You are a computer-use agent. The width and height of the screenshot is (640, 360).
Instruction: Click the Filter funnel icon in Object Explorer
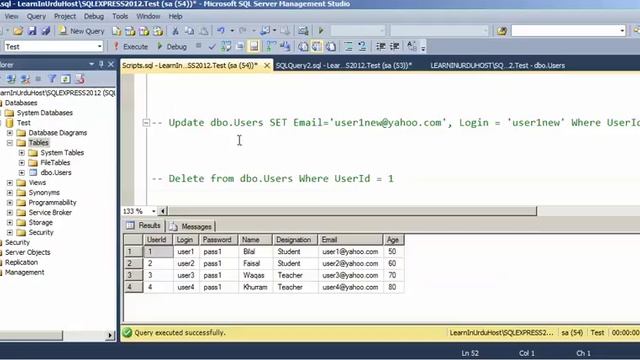52,79
